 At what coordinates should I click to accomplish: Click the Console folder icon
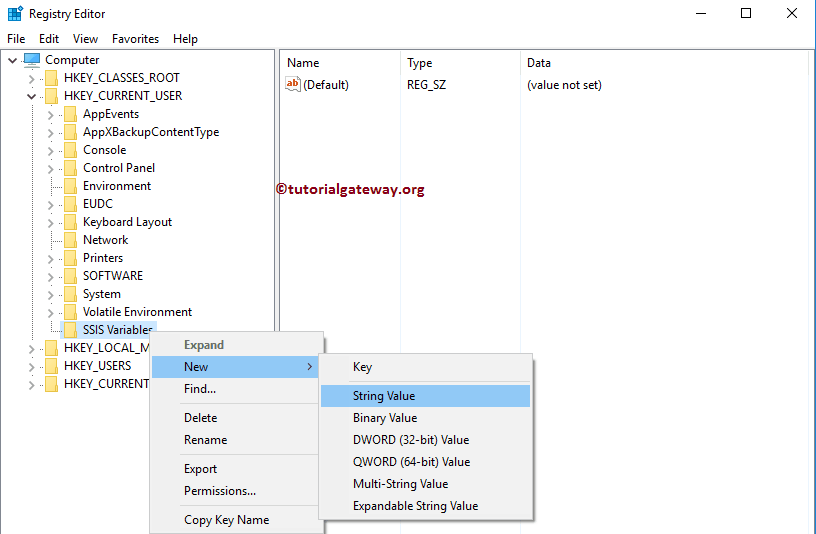(70, 150)
